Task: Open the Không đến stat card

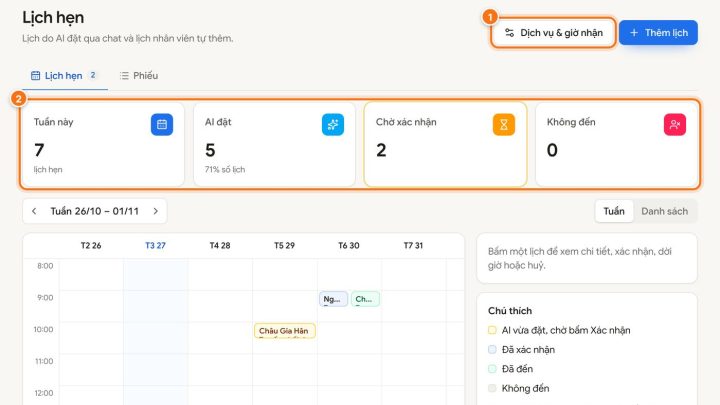Action: (x=616, y=144)
